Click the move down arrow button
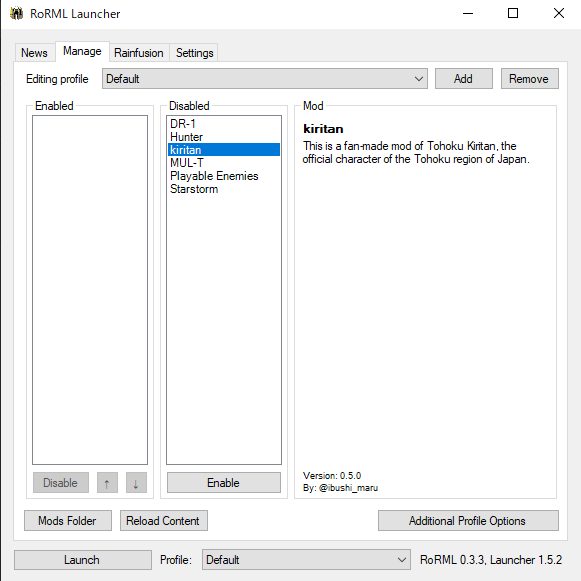This screenshot has width=581, height=581. pos(136,482)
